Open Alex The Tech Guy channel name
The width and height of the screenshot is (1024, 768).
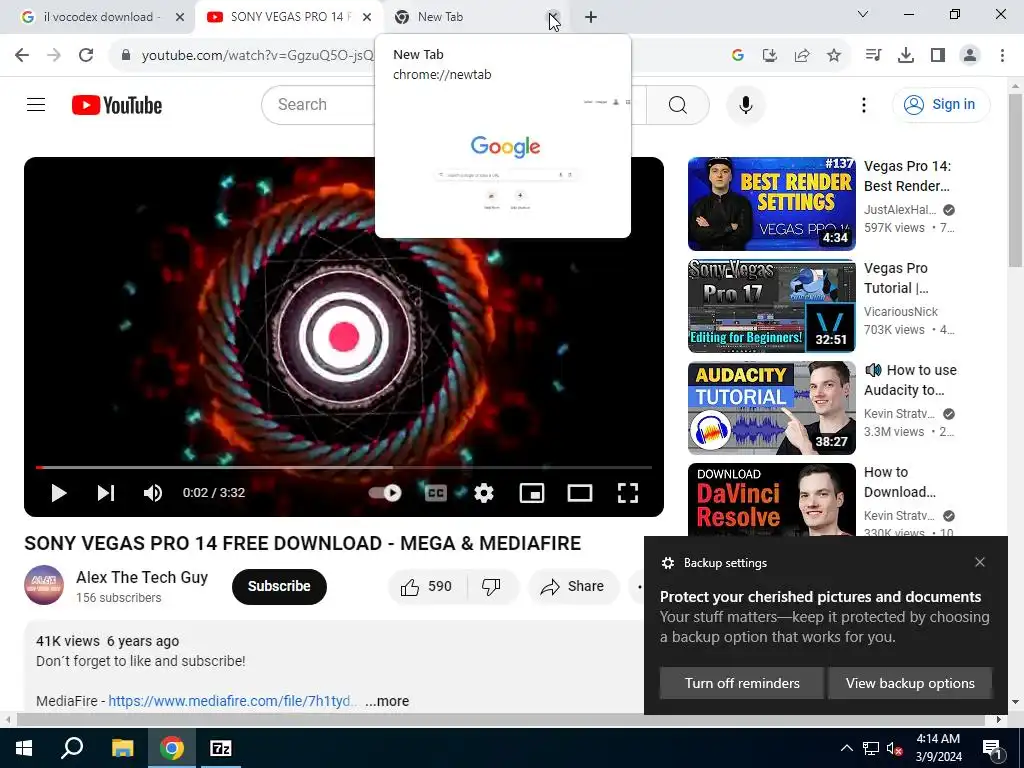click(x=142, y=577)
